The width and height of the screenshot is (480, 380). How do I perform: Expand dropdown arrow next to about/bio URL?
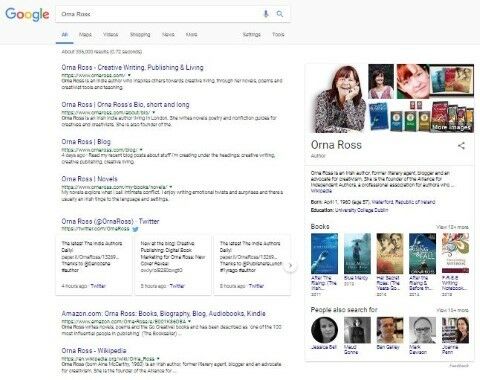[x=154, y=113]
